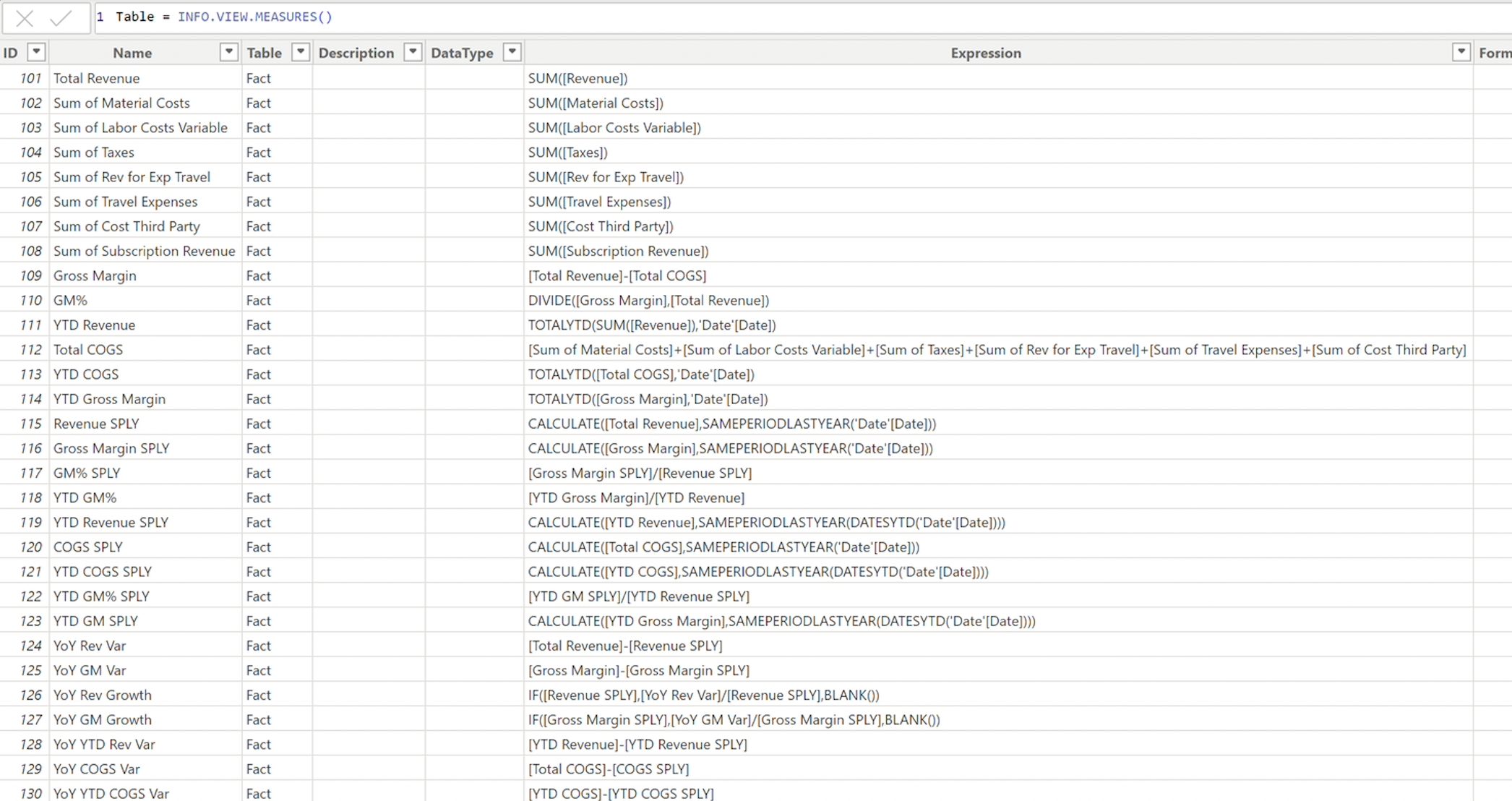Select the Gross Margin name cell
The width and height of the screenshot is (1512, 801).
[95, 275]
